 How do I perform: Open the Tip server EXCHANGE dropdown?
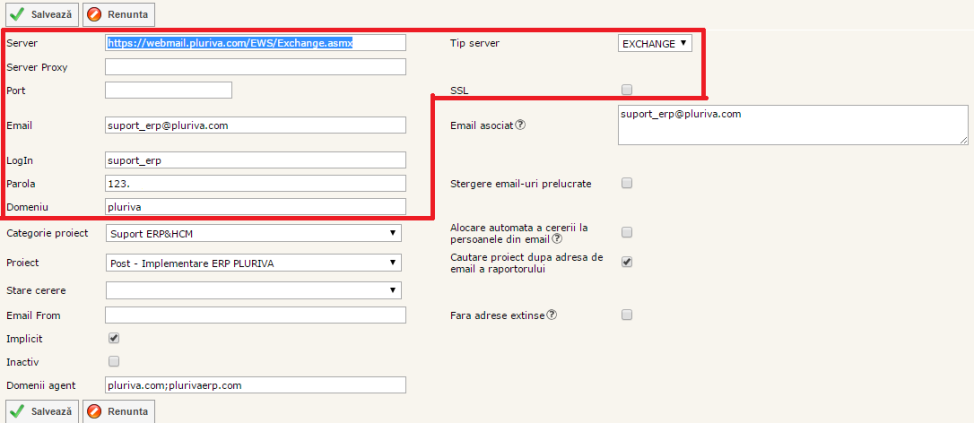point(655,43)
